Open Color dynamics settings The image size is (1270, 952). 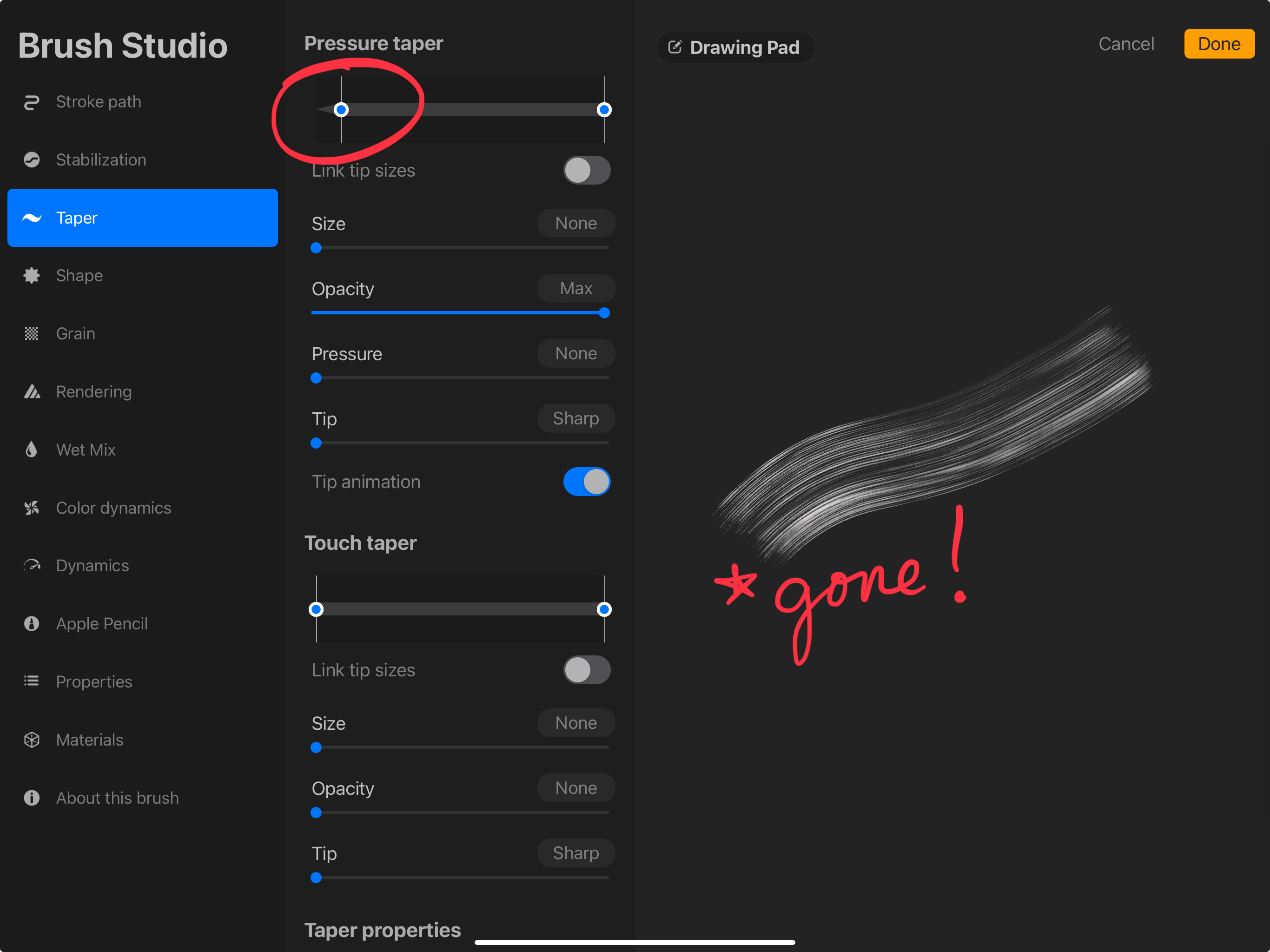tap(142, 508)
